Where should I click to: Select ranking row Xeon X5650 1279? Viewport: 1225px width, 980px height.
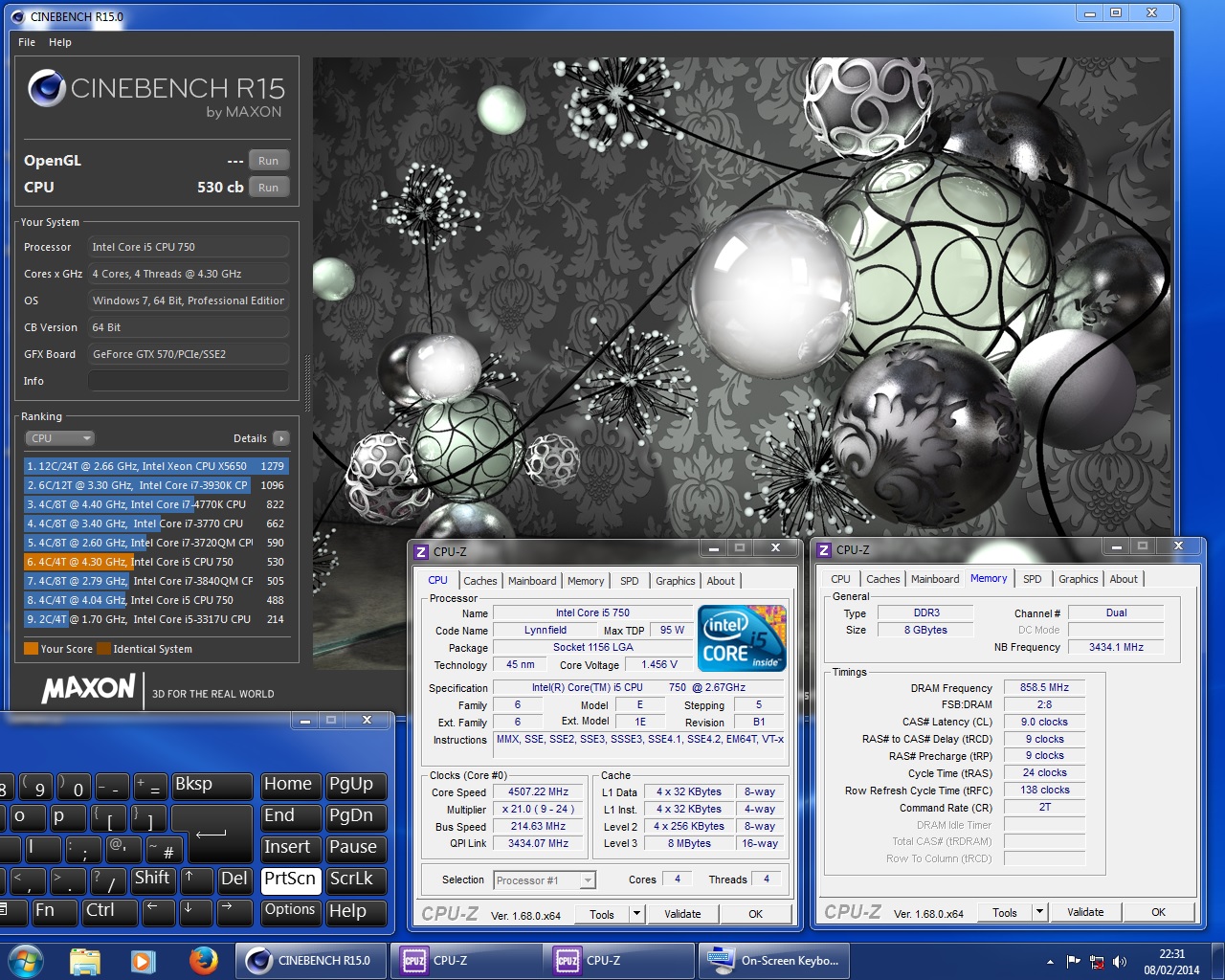coord(156,466)
